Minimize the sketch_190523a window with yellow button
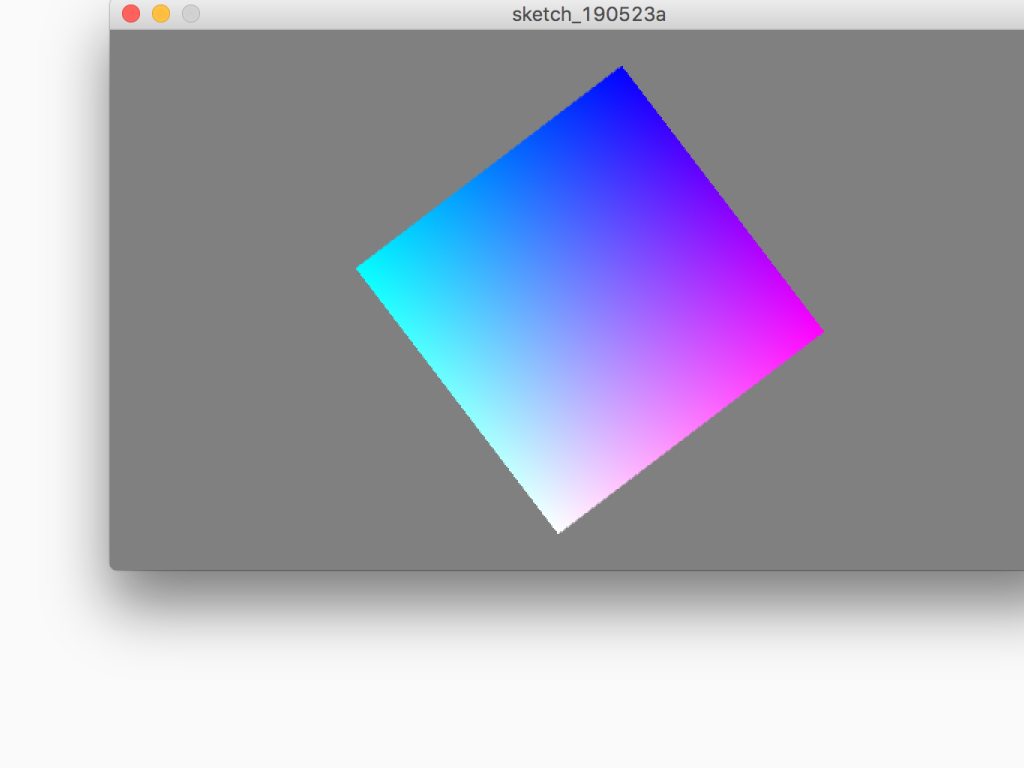This screenshot has height=768, width=1024. pyautogui.click(x=161, y=14)
